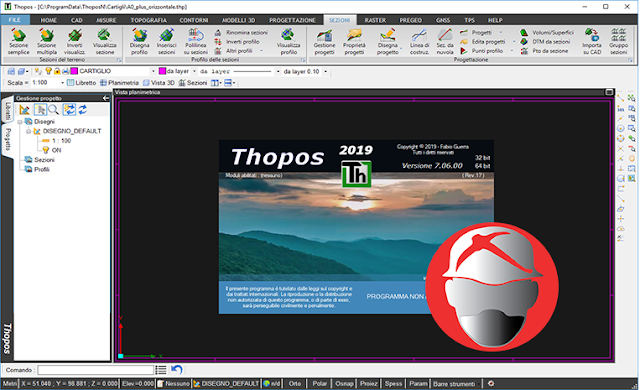Click Volumi/Superfici

coord(547,33)
